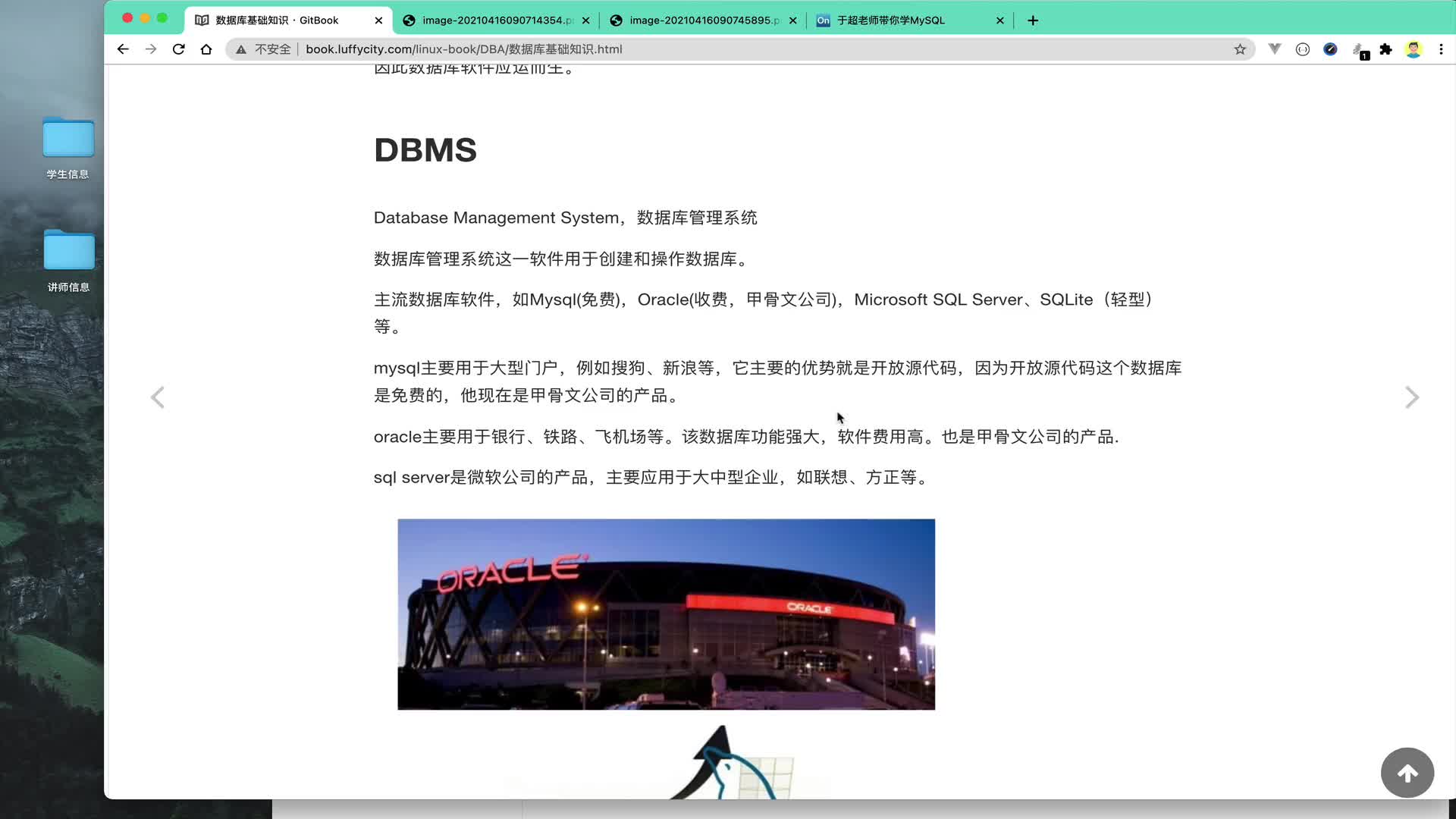Go forward in browser history

pos(151,49)
